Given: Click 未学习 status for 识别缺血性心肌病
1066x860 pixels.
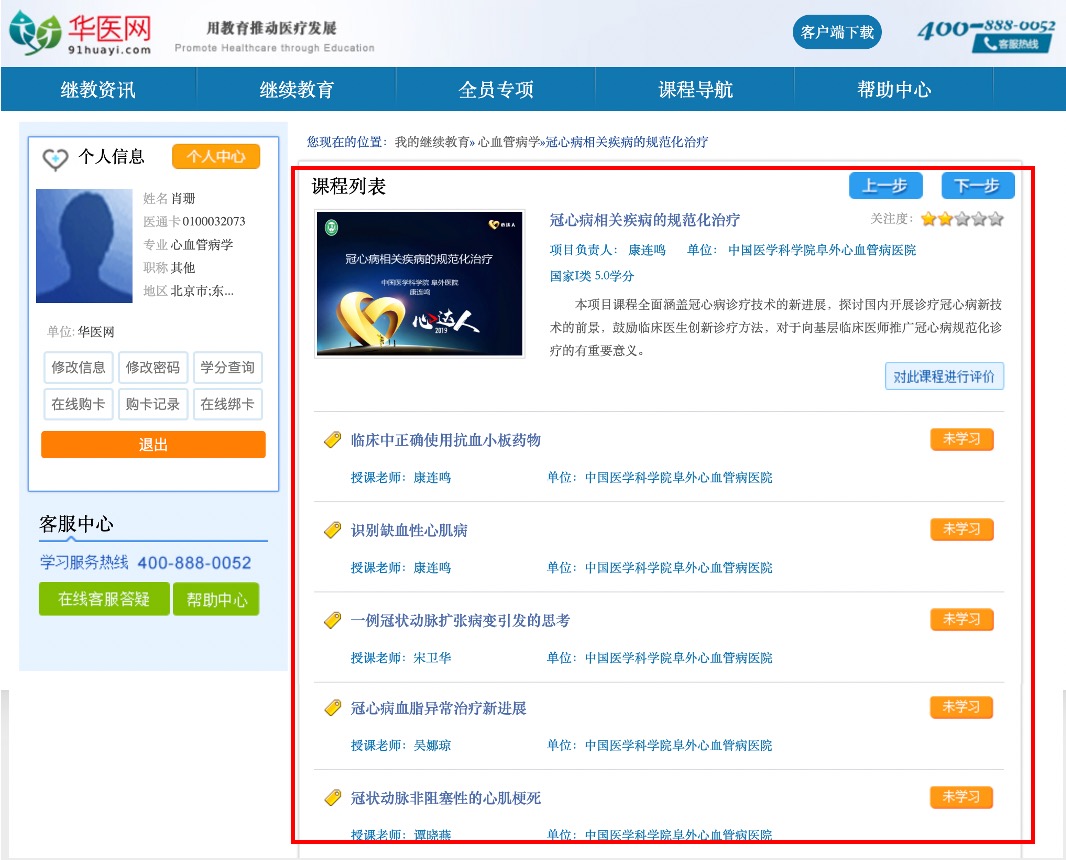Looking at the screenshot, I should pos(961,529).
